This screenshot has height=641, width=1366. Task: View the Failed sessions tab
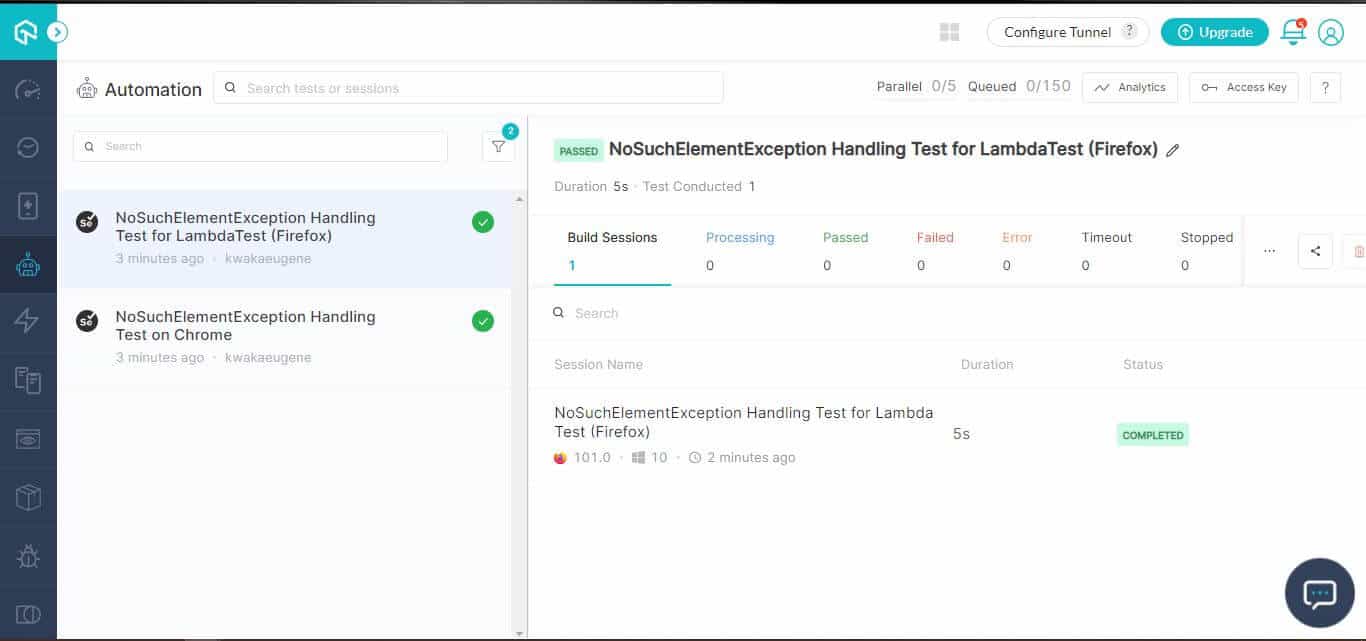[934, 237]
